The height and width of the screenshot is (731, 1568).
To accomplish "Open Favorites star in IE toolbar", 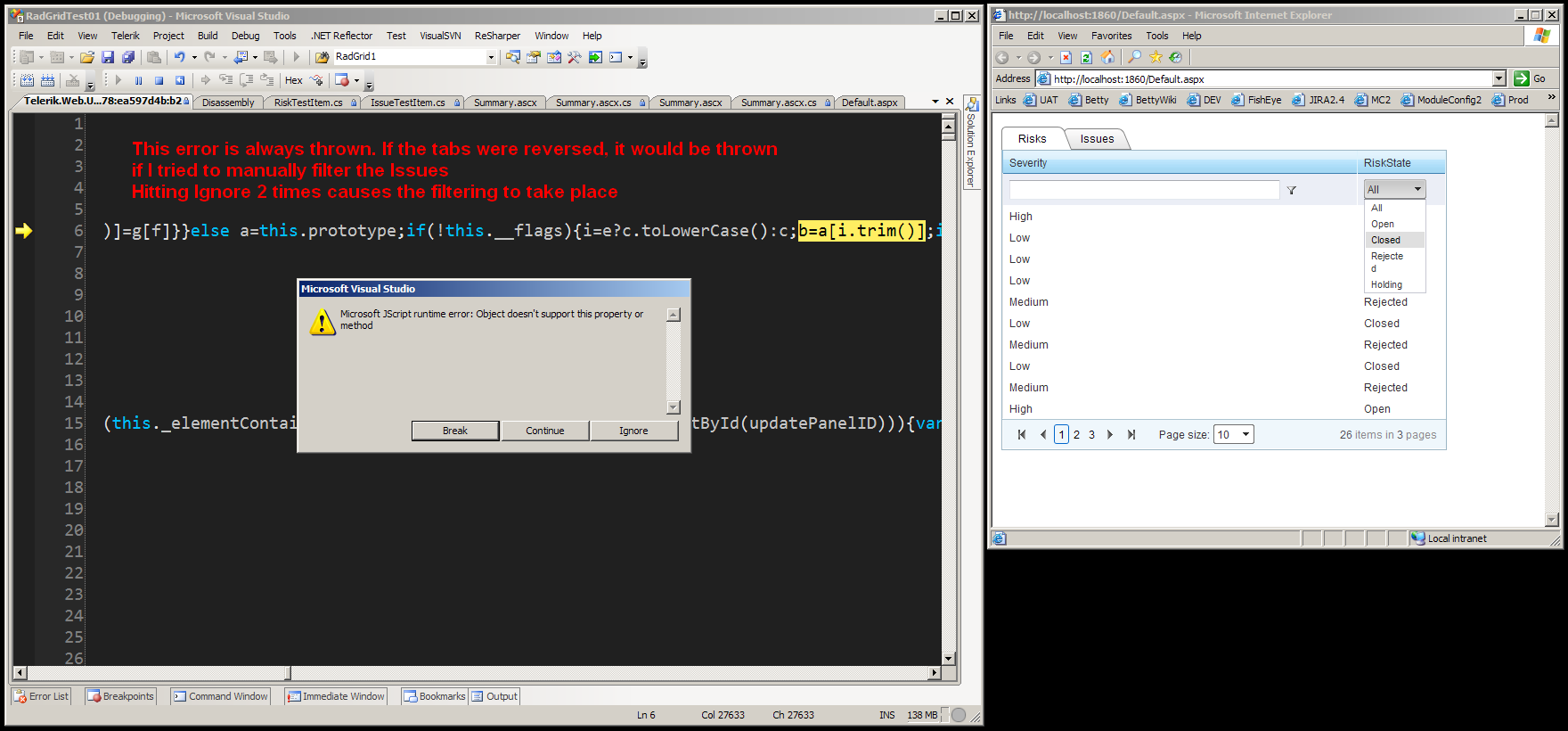I will click(1156, 57).
